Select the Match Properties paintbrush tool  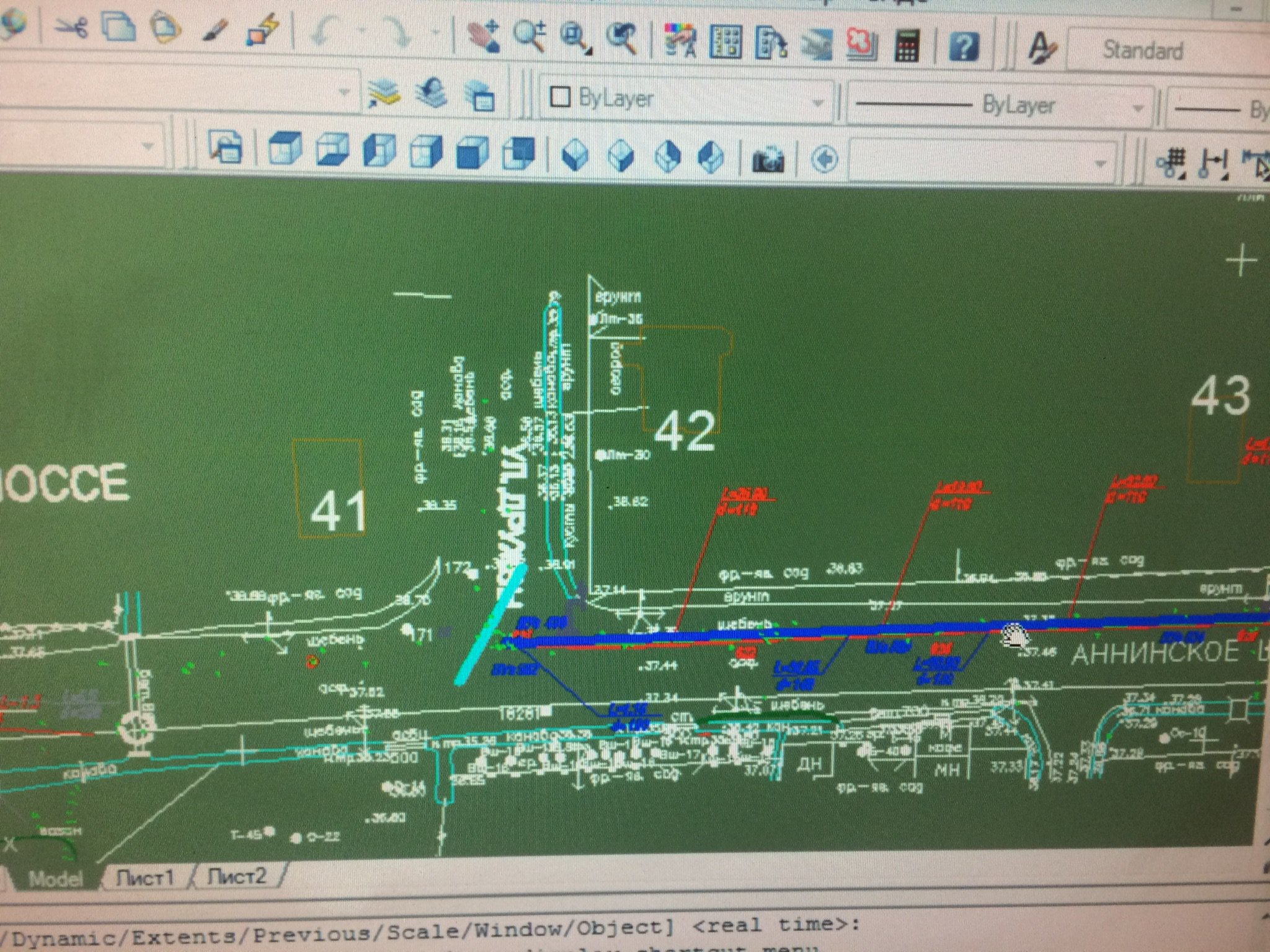coord(215,31)
